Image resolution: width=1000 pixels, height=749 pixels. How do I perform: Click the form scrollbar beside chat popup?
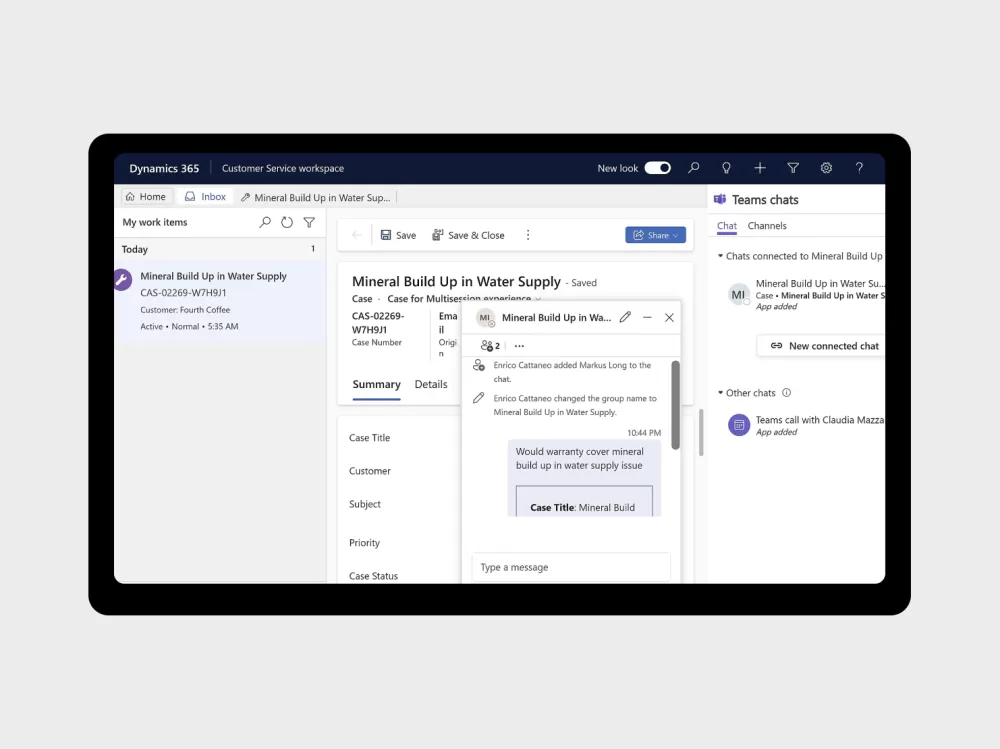pyautogui.click(x=701, y=433)
